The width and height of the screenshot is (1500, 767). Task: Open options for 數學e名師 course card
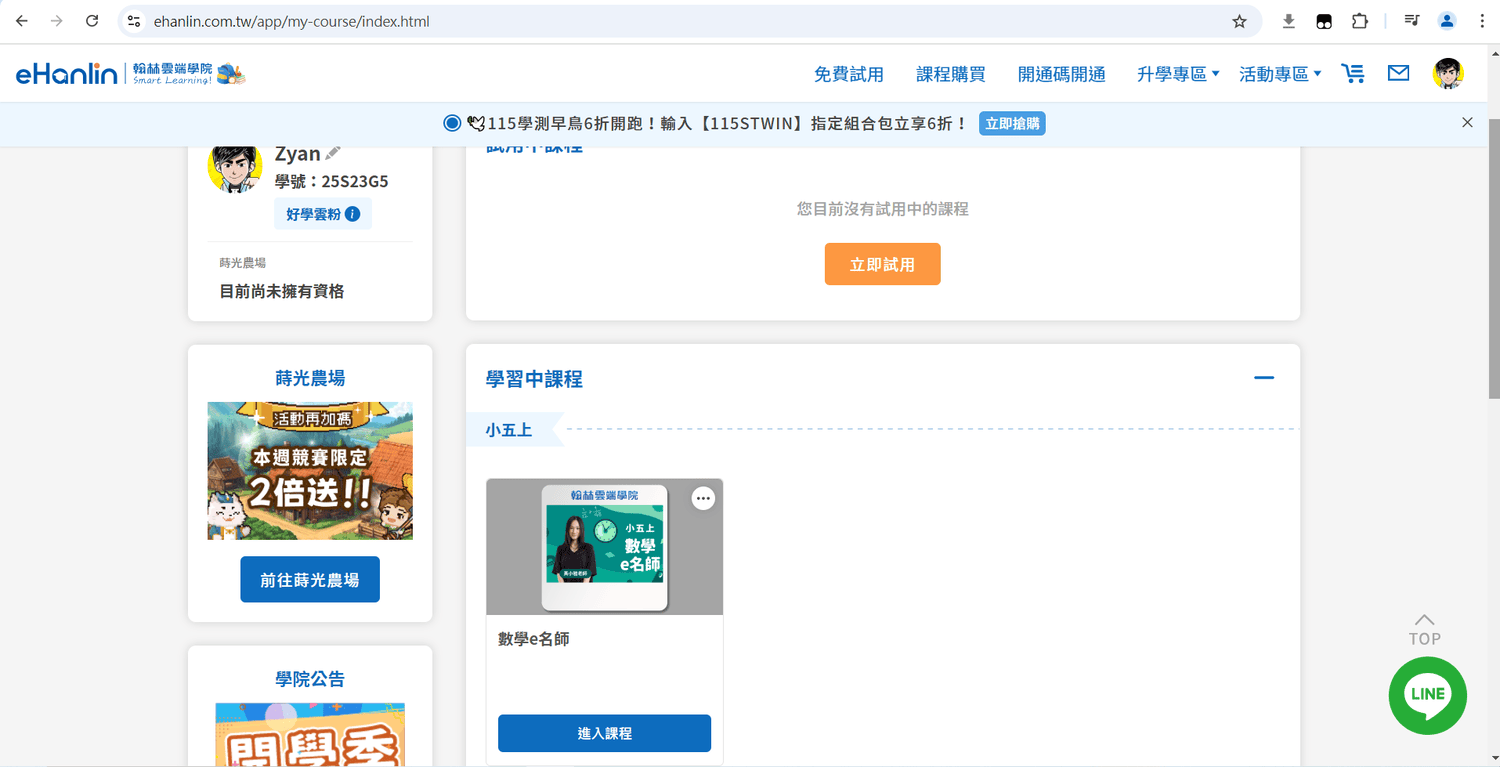[x=704, y=498]
